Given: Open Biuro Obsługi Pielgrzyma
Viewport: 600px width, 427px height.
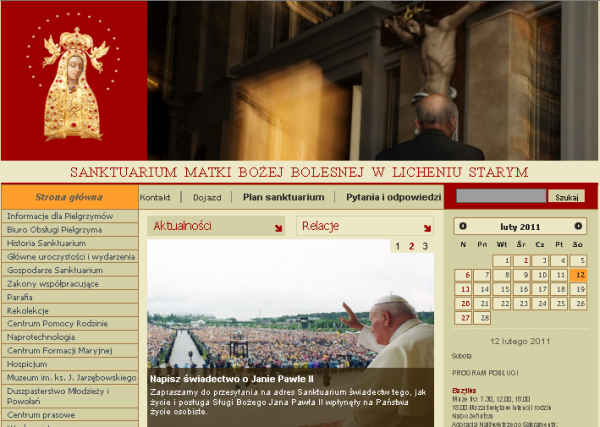Looking at the screenshot, I should [70, 230].
